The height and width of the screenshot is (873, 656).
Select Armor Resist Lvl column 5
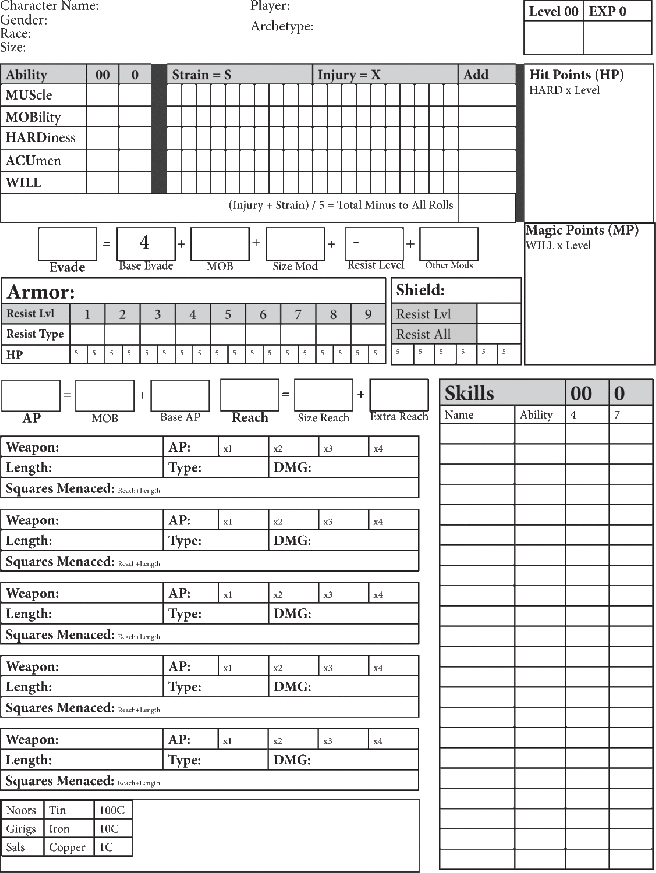click(228, 314)
